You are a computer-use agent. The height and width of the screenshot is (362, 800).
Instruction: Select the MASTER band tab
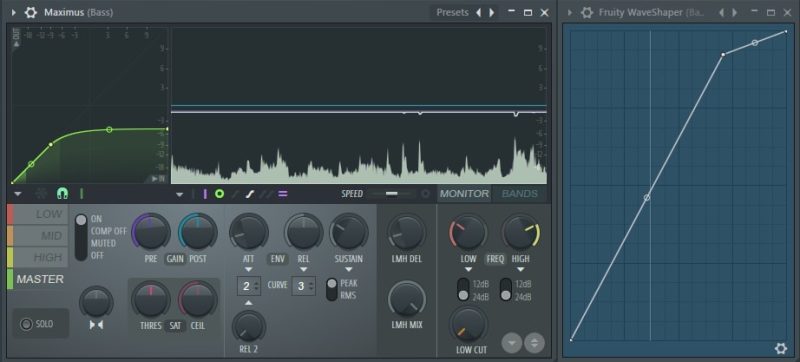tap(38, 279)
